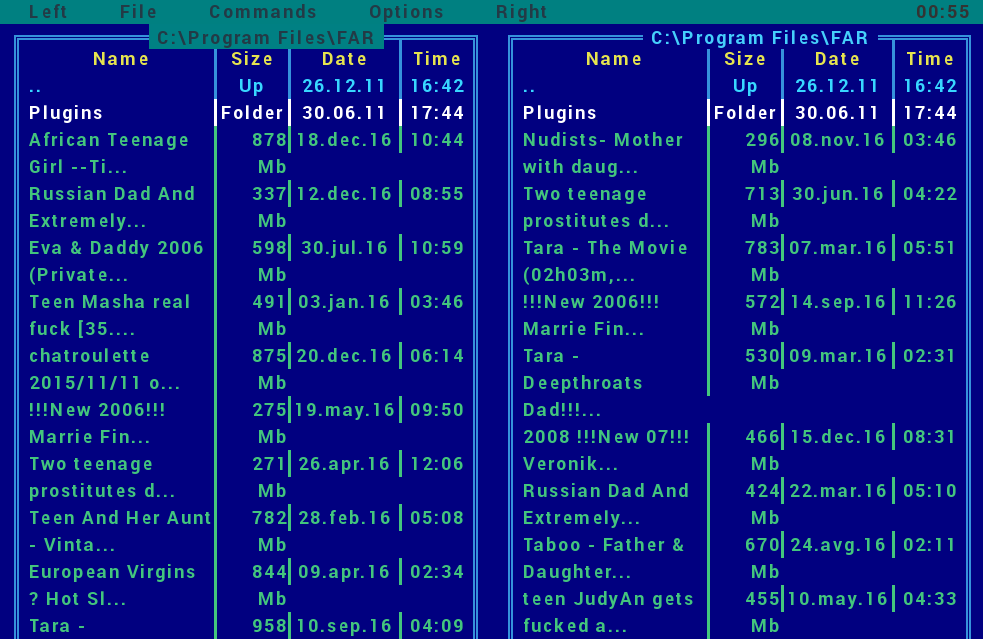
Task: Click the 30.jul.16 date cell
Action: (x=344, y=248)
